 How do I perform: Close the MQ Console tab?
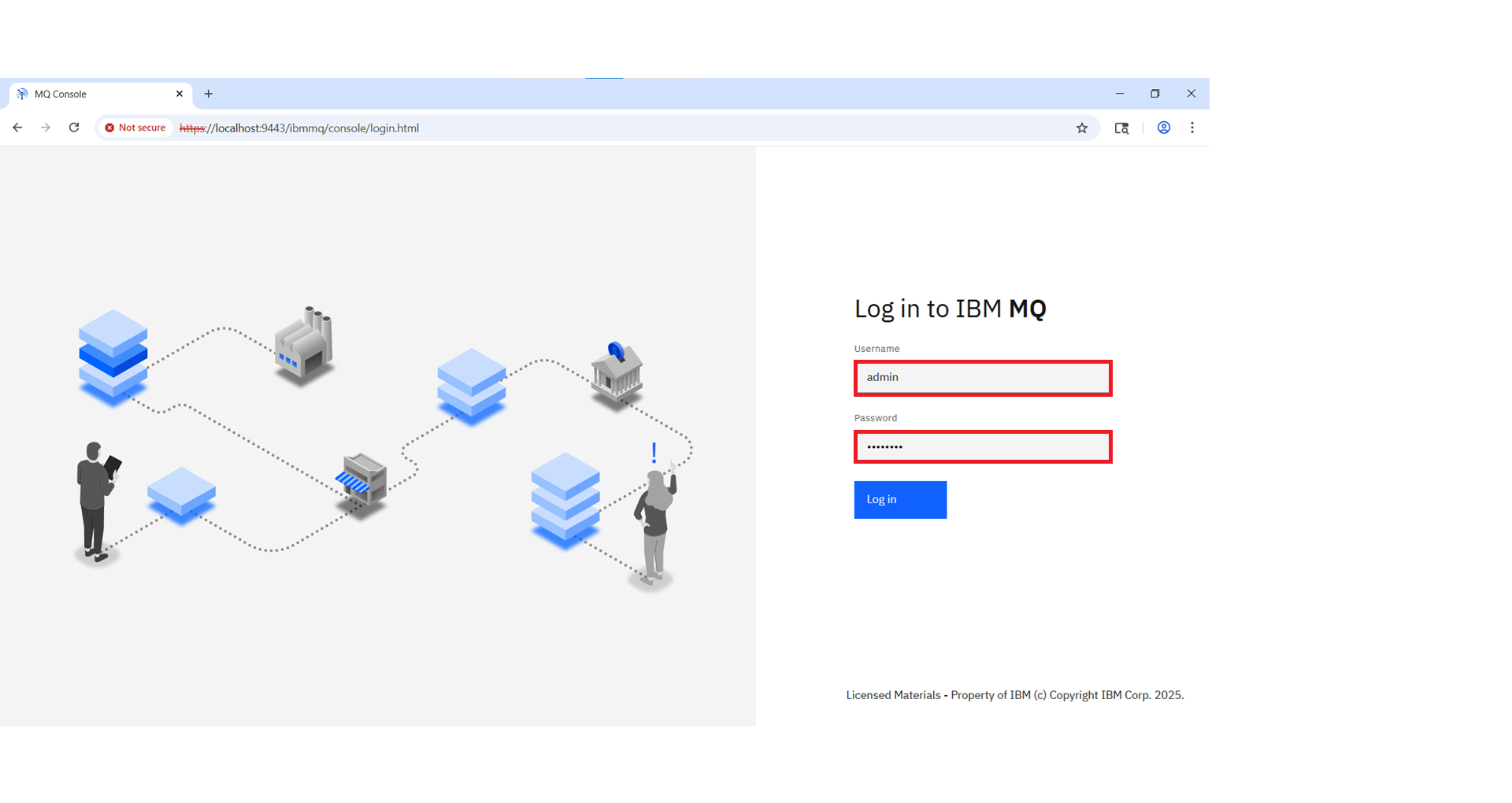click(180, 94)
